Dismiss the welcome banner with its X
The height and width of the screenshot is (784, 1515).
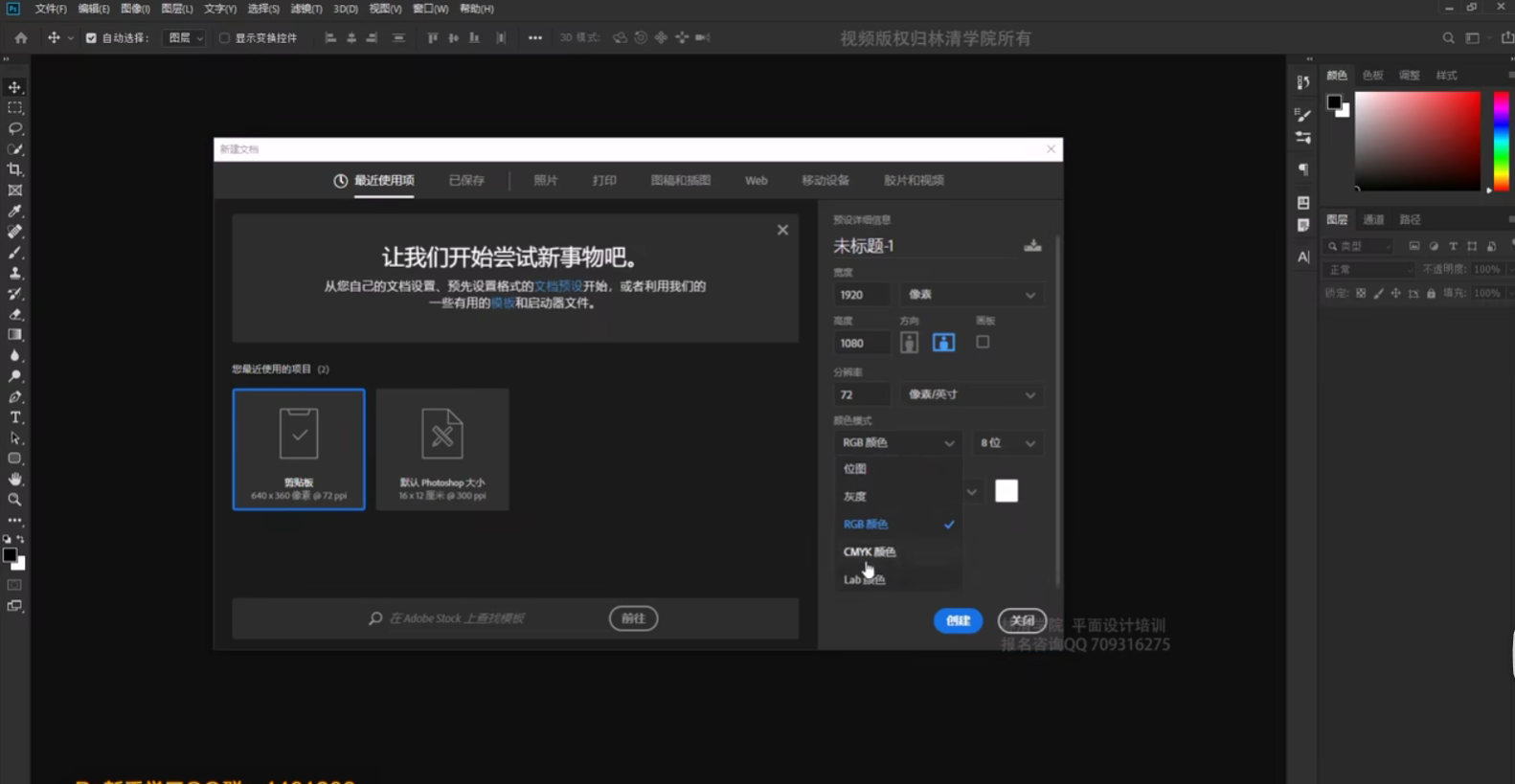click(x=782, y=230)
